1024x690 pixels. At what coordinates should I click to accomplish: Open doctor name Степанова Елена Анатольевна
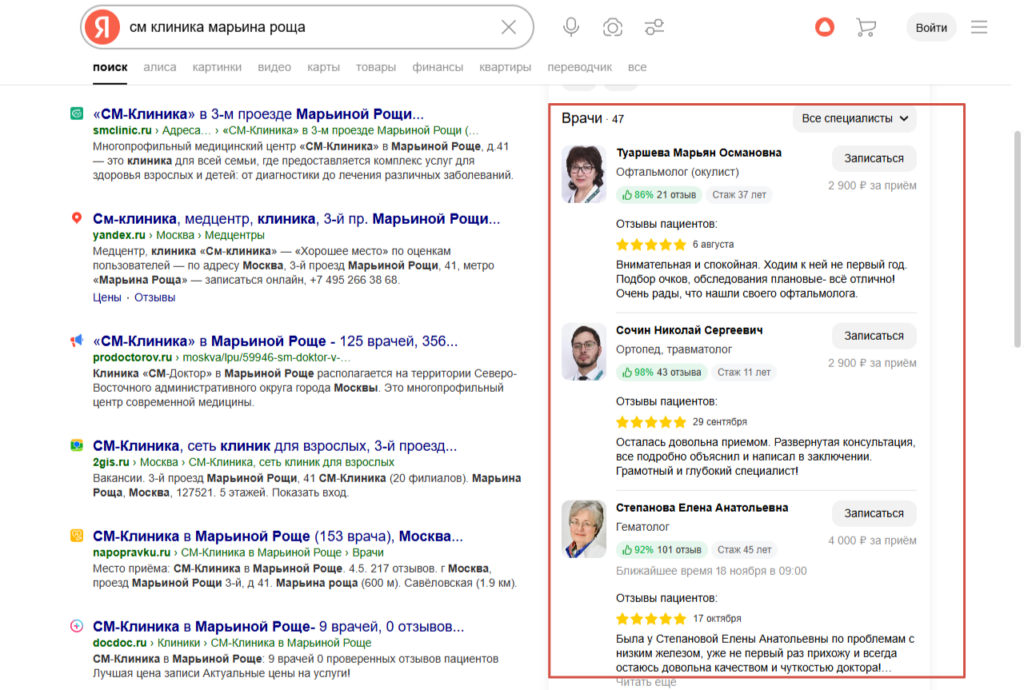701,508
